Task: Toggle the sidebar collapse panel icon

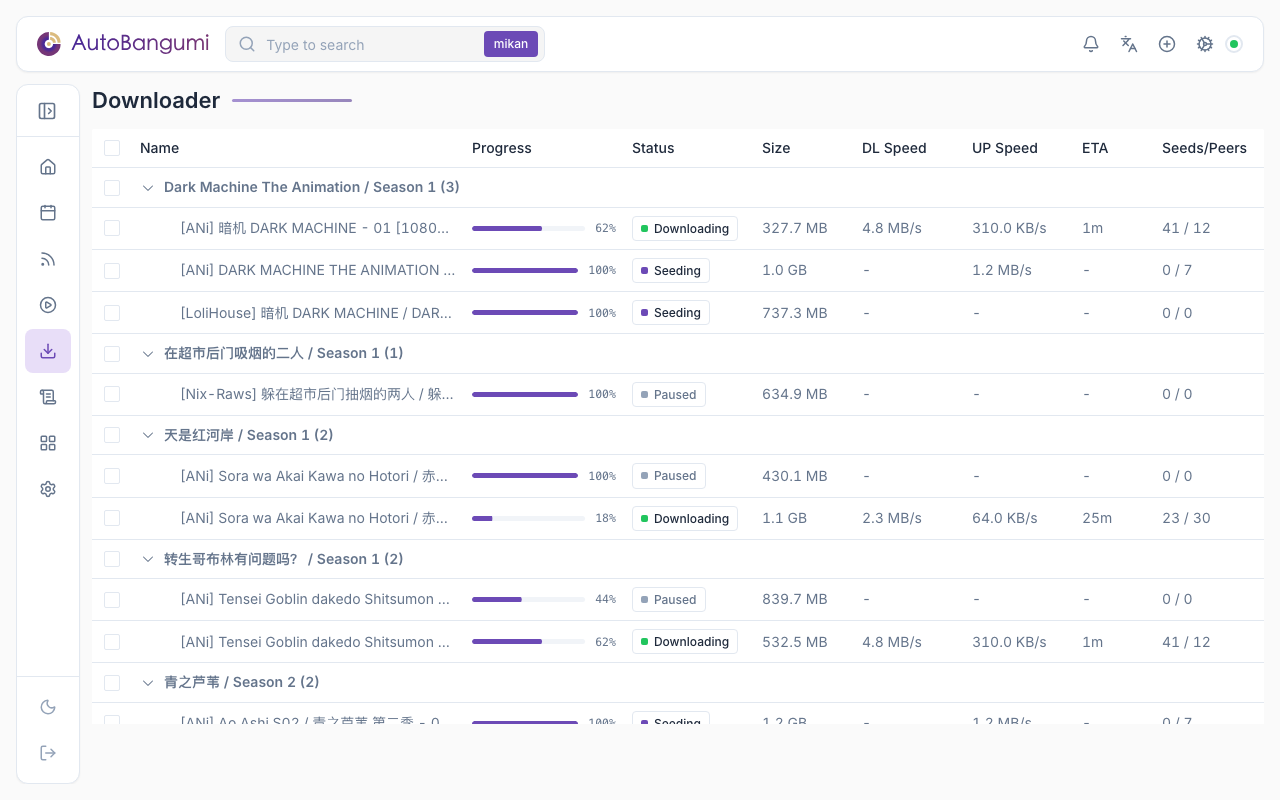Action: 47,111
